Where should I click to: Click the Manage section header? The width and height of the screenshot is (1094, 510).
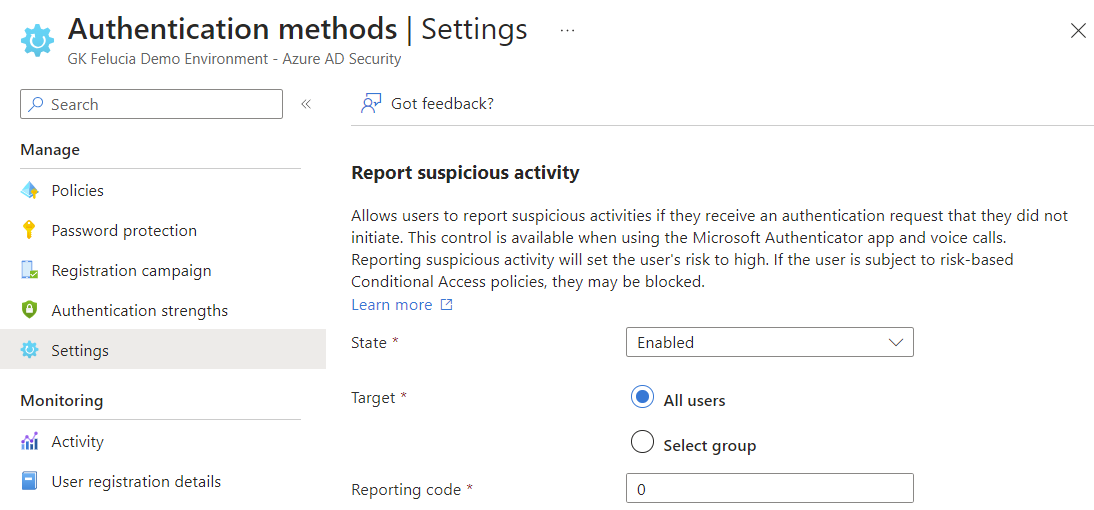[50, 150]
